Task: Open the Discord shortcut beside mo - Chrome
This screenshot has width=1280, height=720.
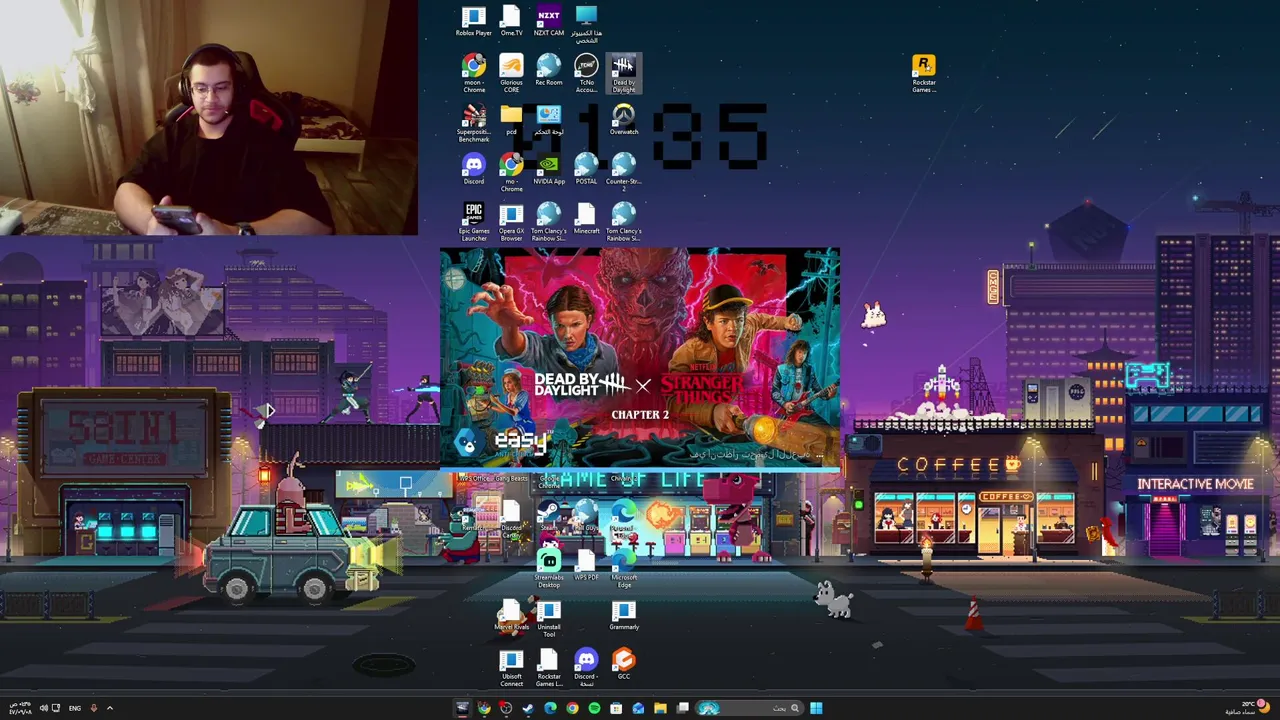Action: 474,169
